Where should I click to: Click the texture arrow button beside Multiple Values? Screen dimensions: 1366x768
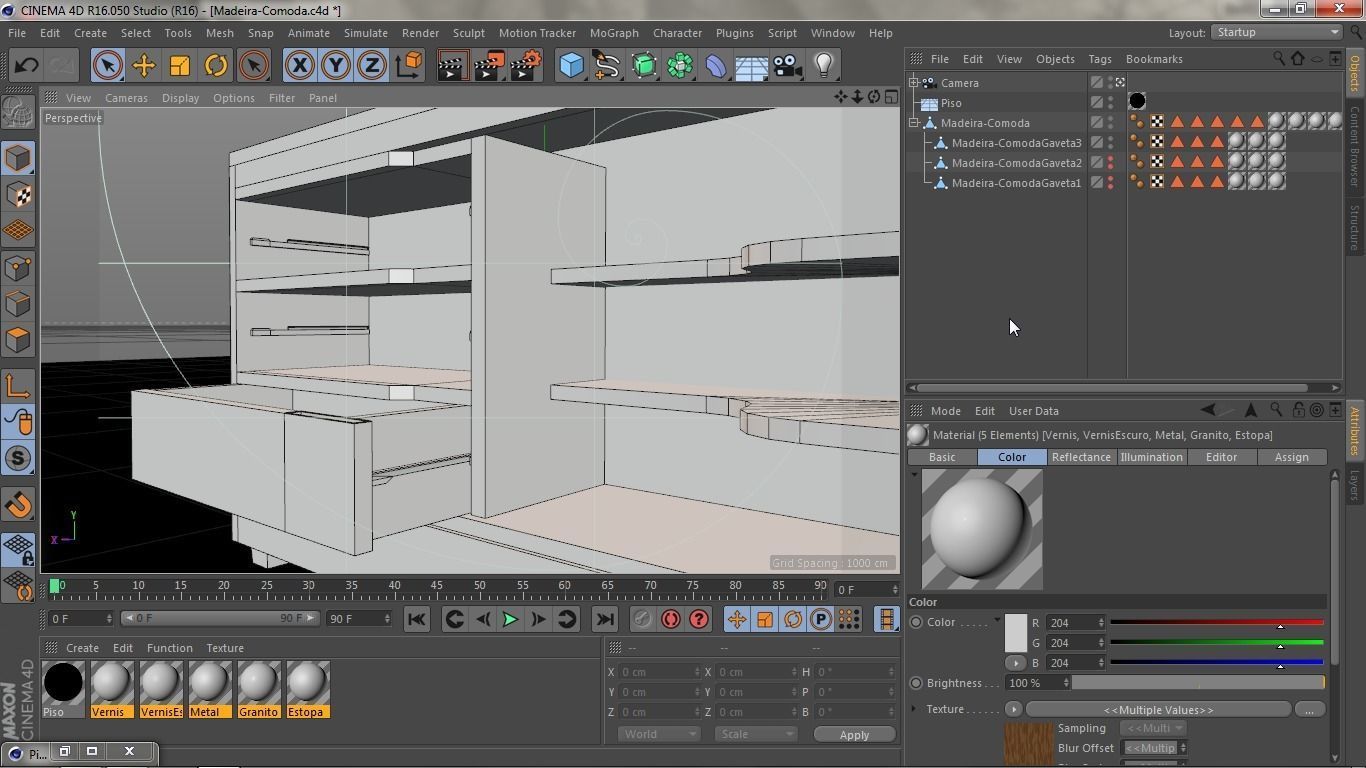coord(1013,709)
